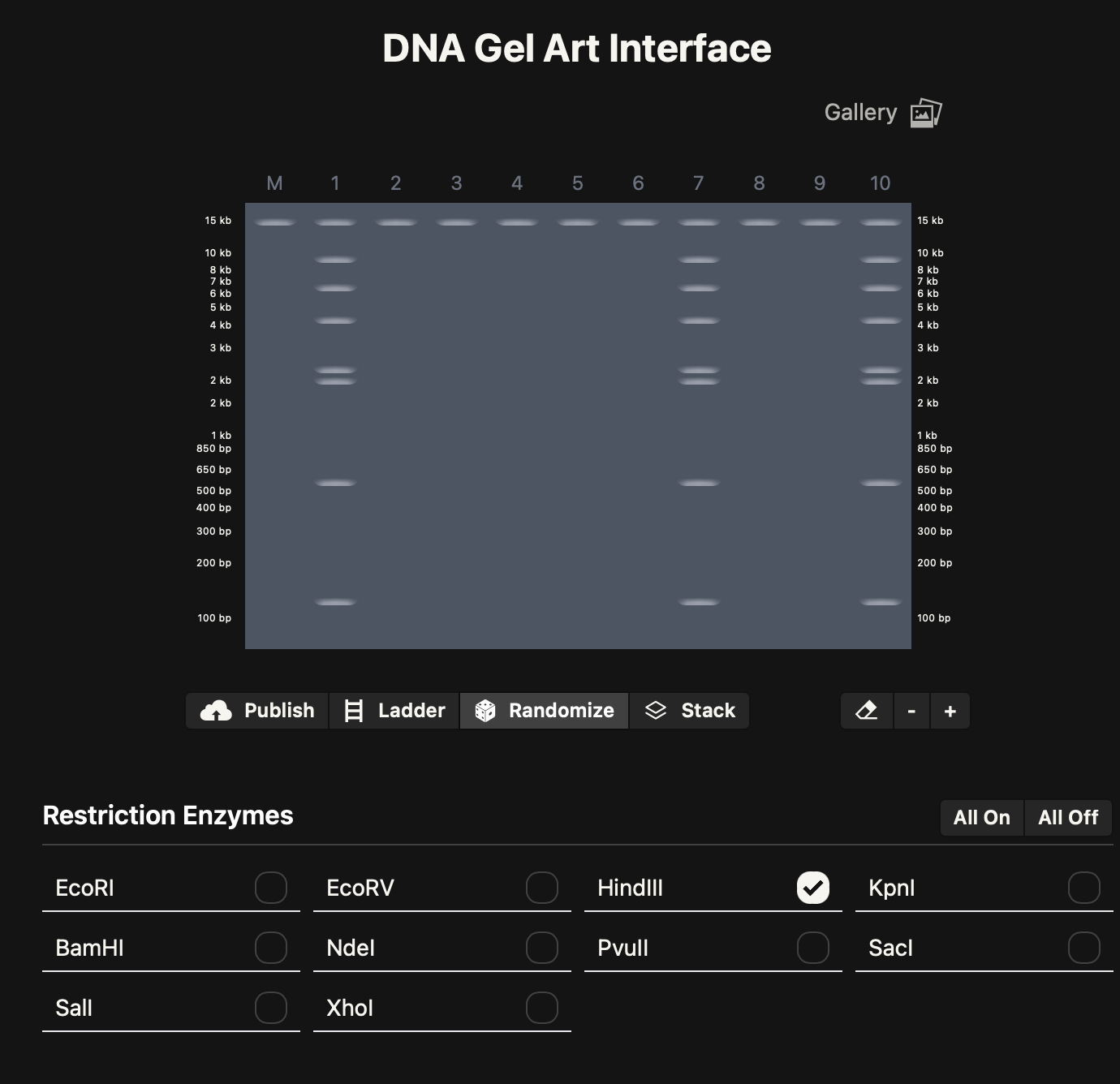Viewport: 1120px width, 1084px height.
Task: Turn all enzymes on
Action: [982, 817]
